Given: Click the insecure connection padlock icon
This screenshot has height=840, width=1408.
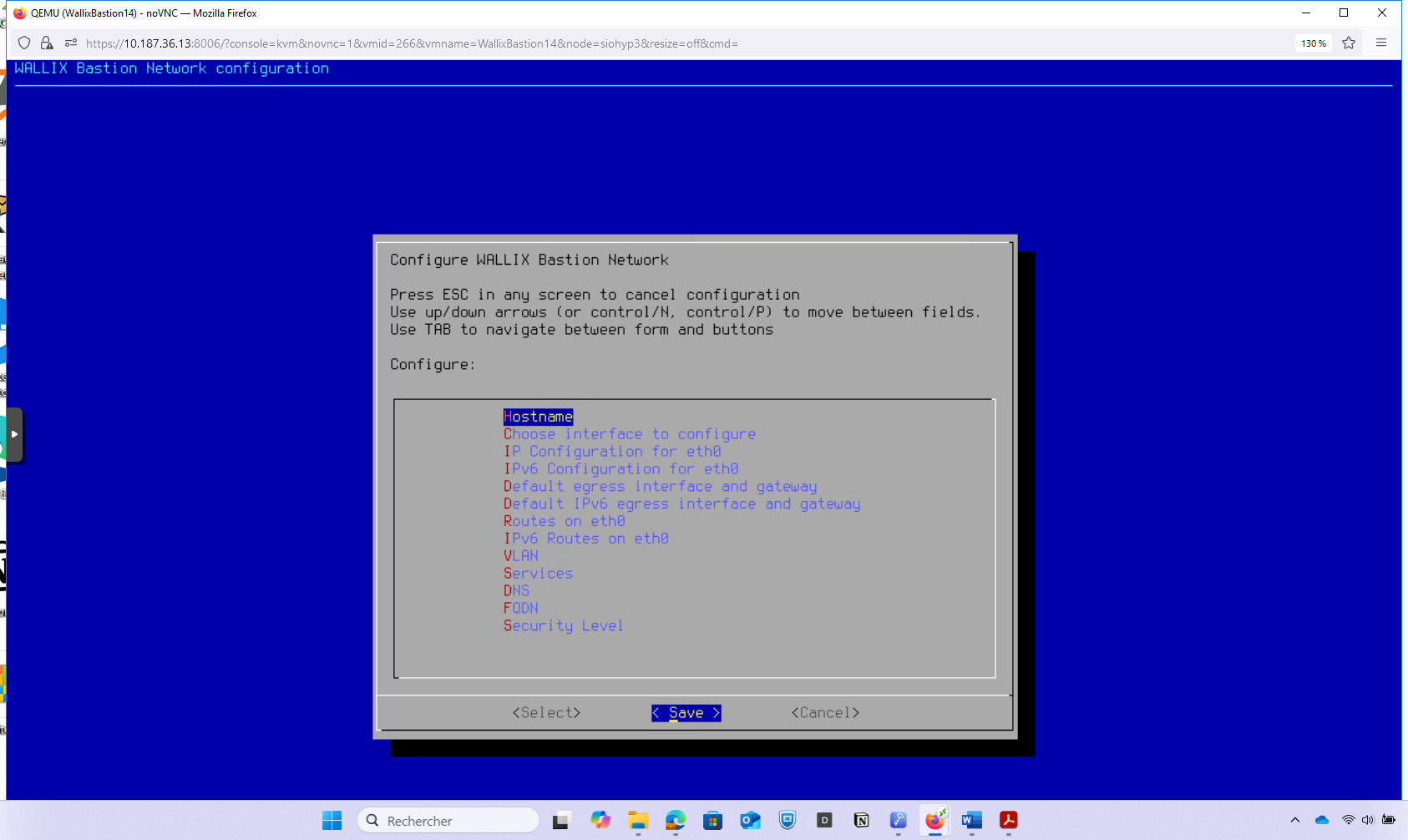Looking at the screenshot, I should [47, 43].
